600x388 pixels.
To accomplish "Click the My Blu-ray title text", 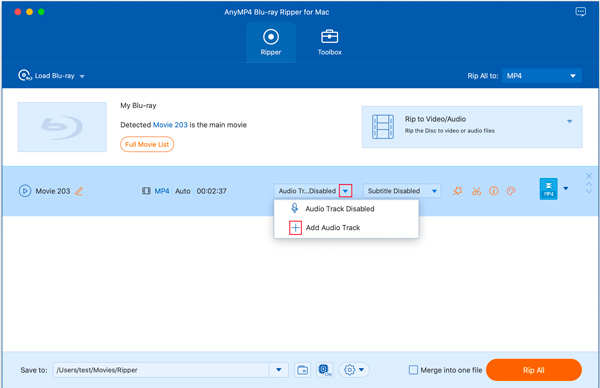I will click(138, 106).
